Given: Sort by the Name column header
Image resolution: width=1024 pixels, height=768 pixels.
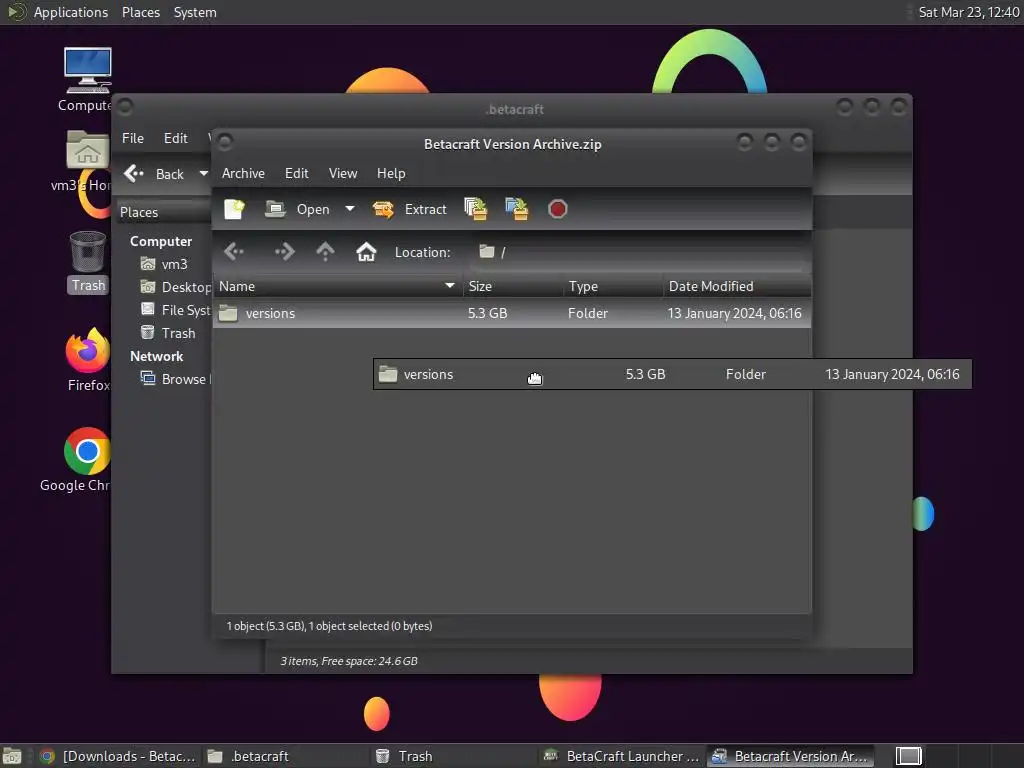Looking at the screenshot, I should click(337, 286).
